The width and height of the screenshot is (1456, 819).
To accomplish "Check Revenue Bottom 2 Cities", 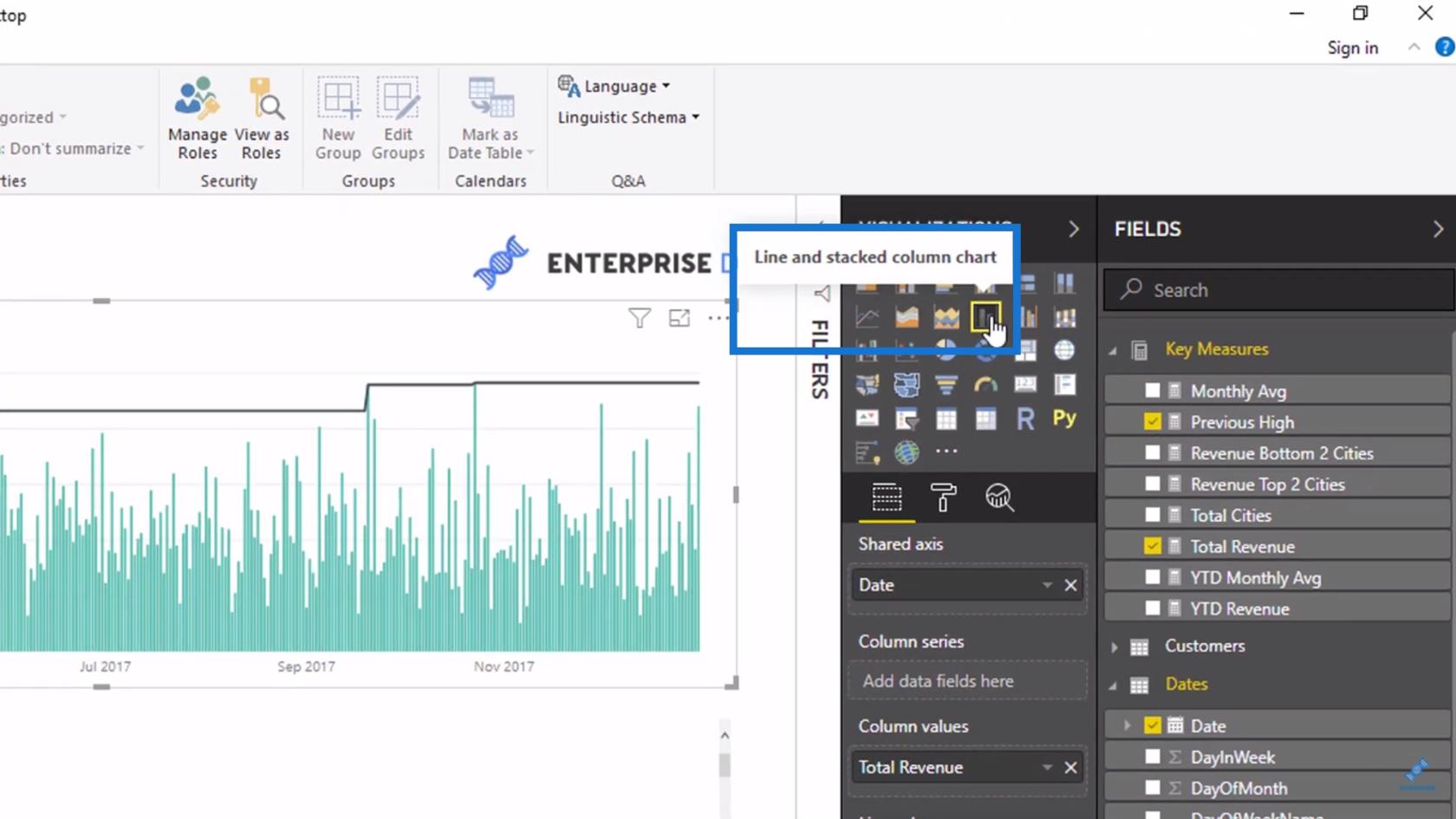I will click(x=1152, y=453).
